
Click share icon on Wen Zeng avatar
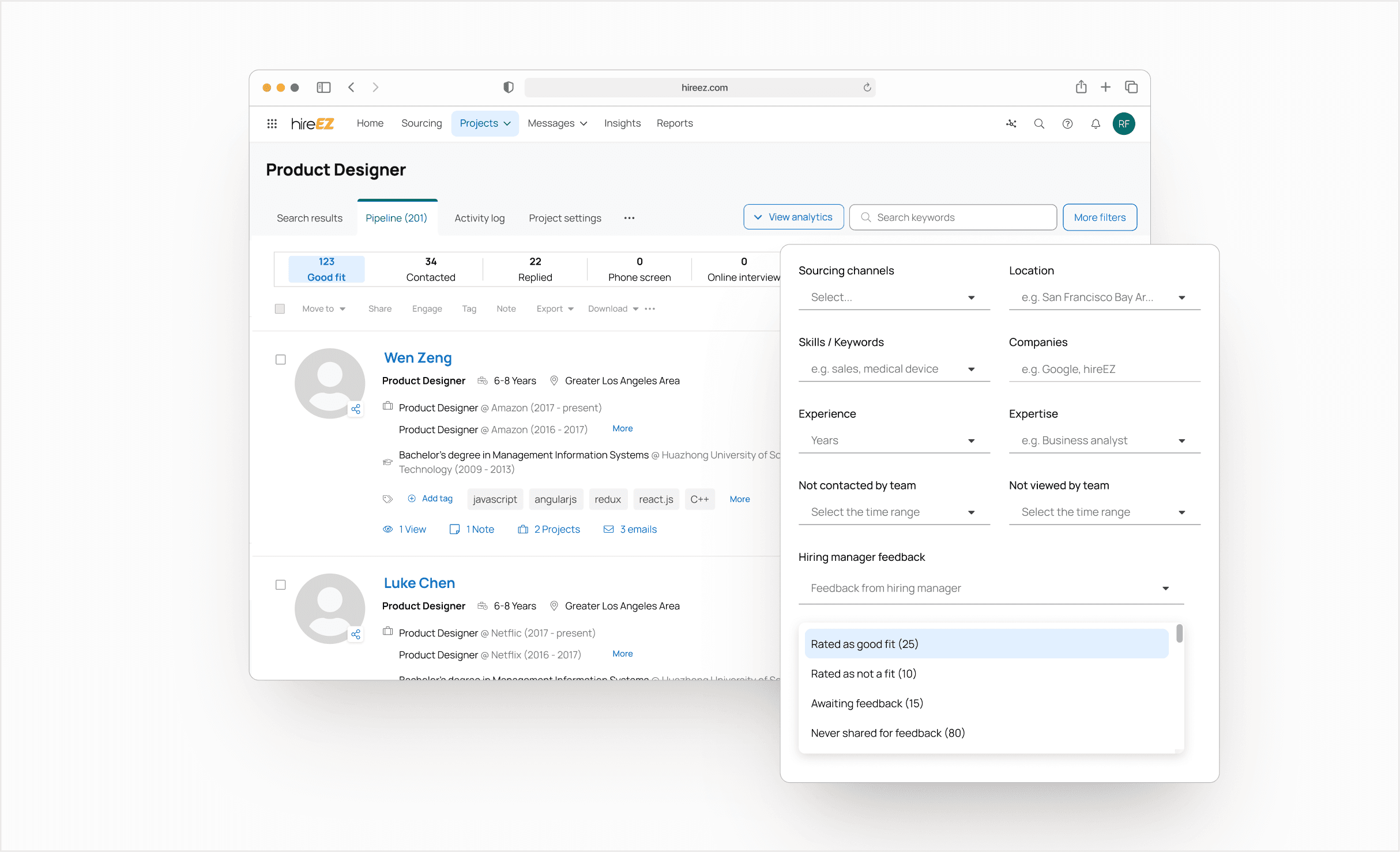(356, 409)
